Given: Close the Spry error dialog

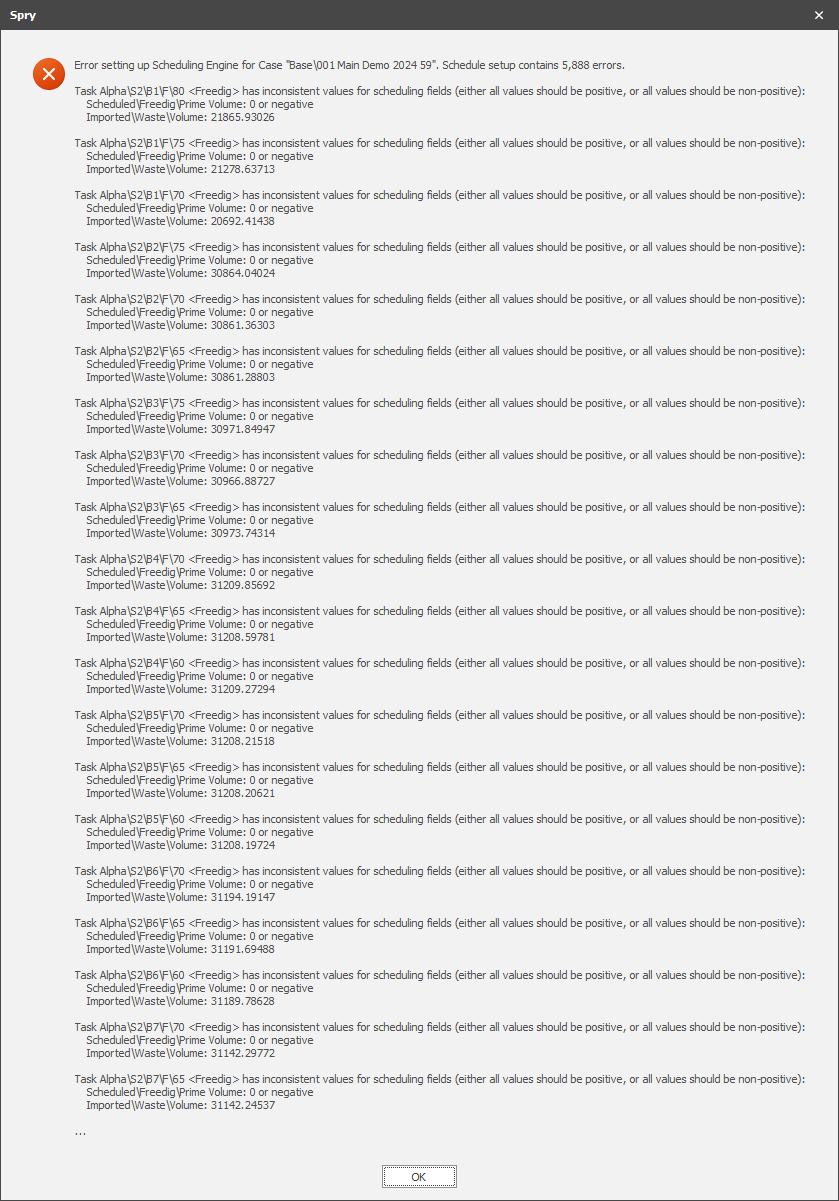Looking at the screenshot, I should (x=819, y=15).
